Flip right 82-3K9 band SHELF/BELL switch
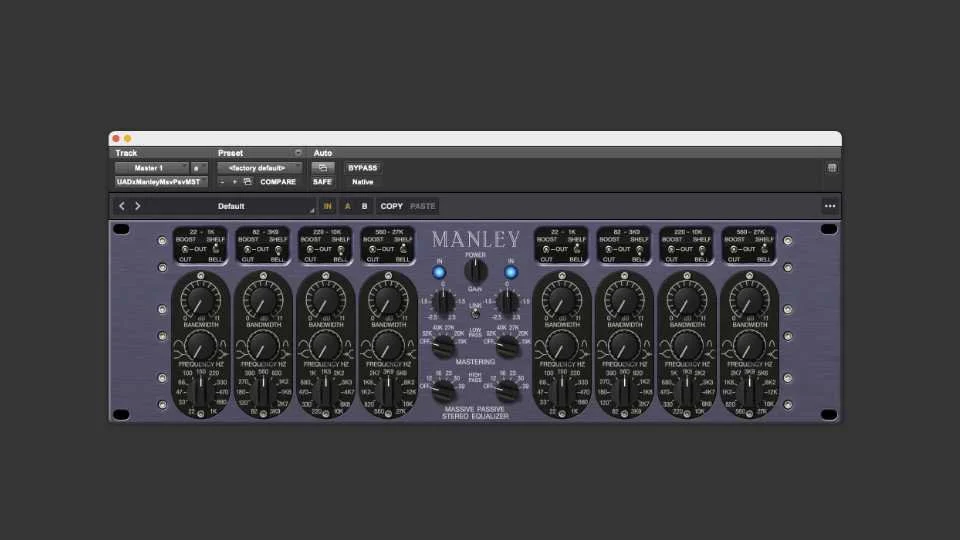Image resolution: width=960 pixels, height=540 pixels. click(x=639, y=249)
